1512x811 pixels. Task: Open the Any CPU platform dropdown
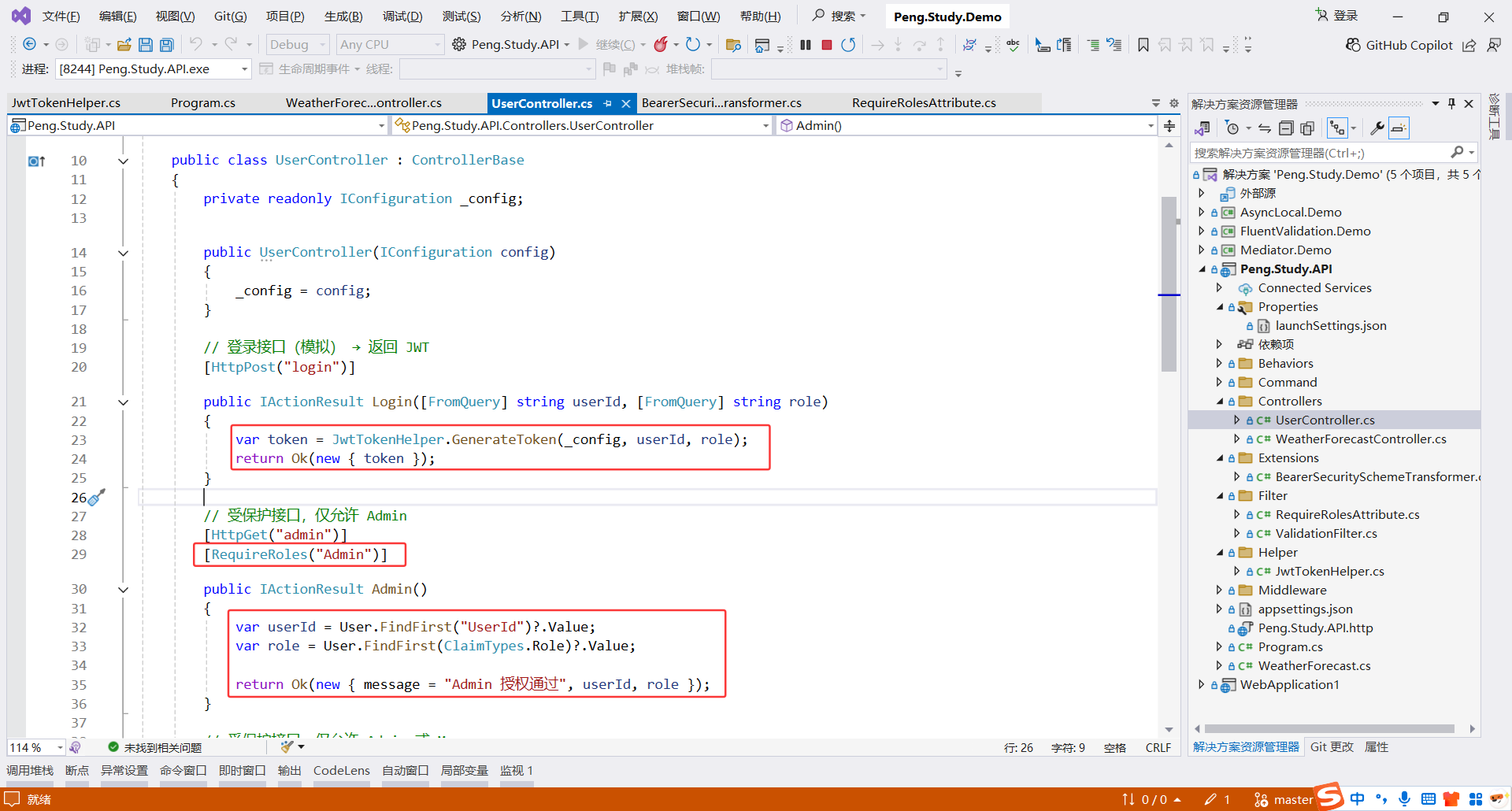pyautogui.click(x=391, y=45)
